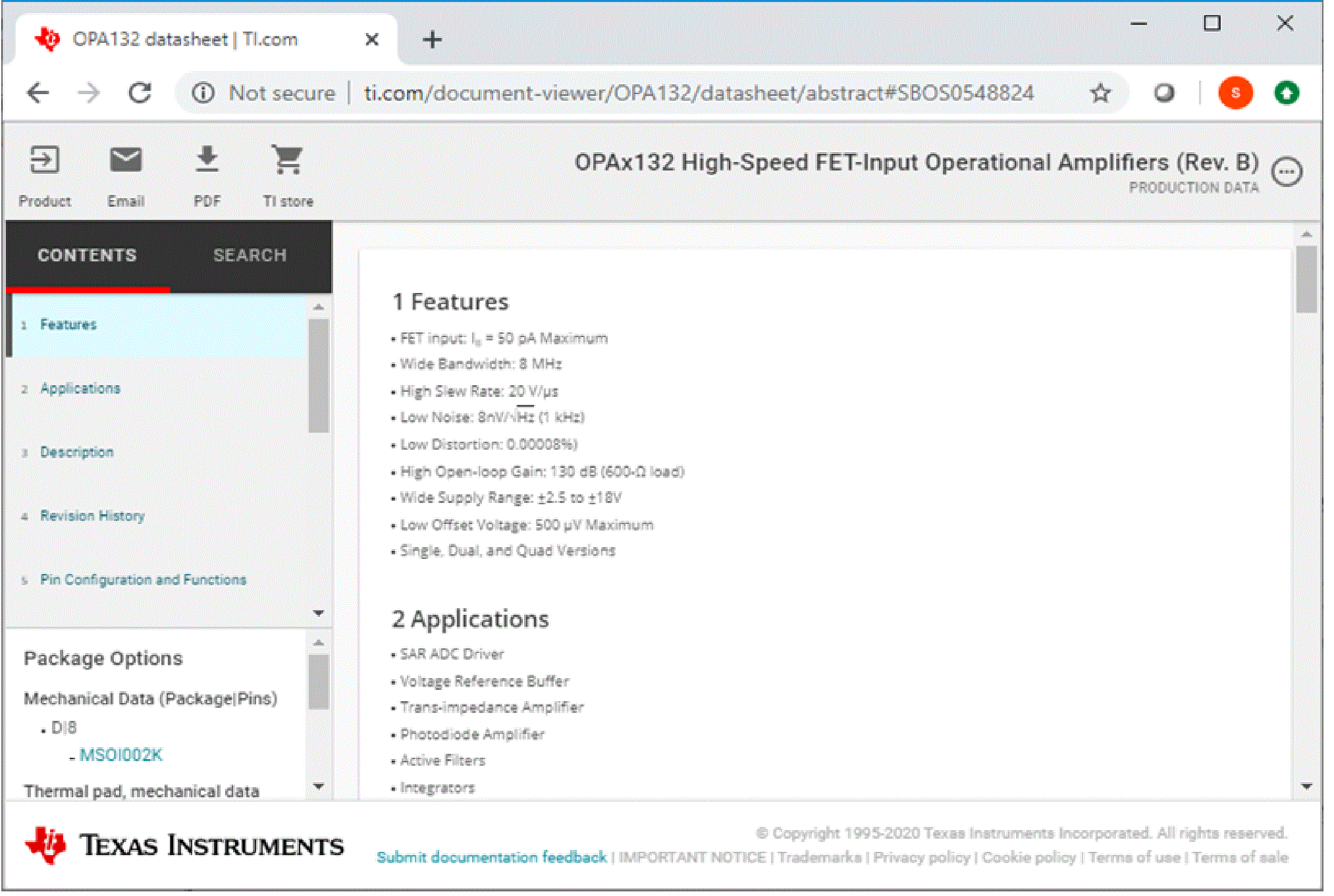
Task: Open the Terms of use link
Action: pos(1134,857)
